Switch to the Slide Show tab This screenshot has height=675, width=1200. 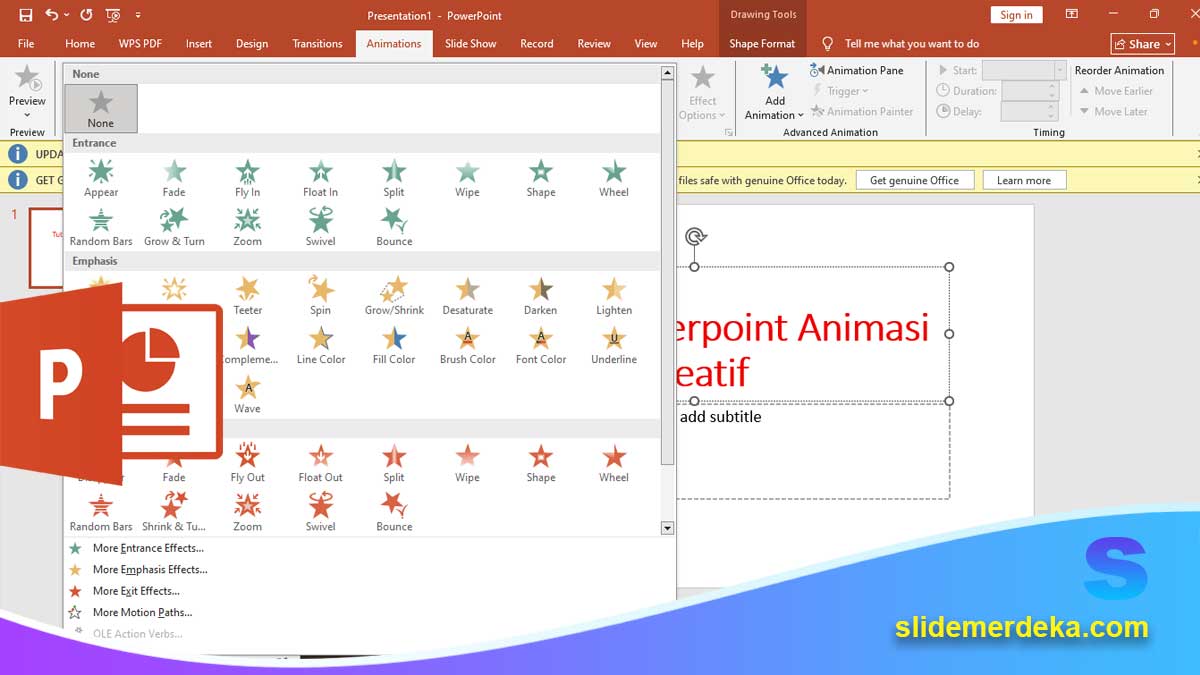[x=470, y=43]
